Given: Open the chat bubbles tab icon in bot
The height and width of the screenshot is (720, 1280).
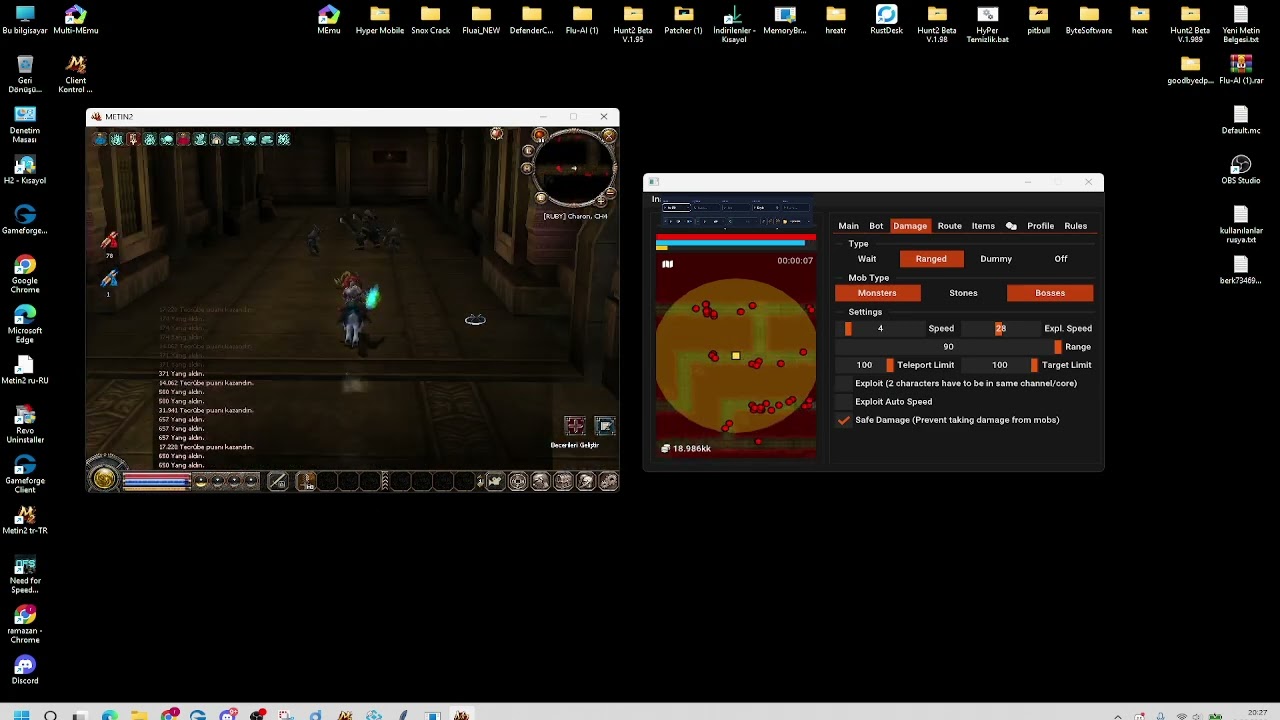Looking at the screenshot, I should [x=1011, y=226].
